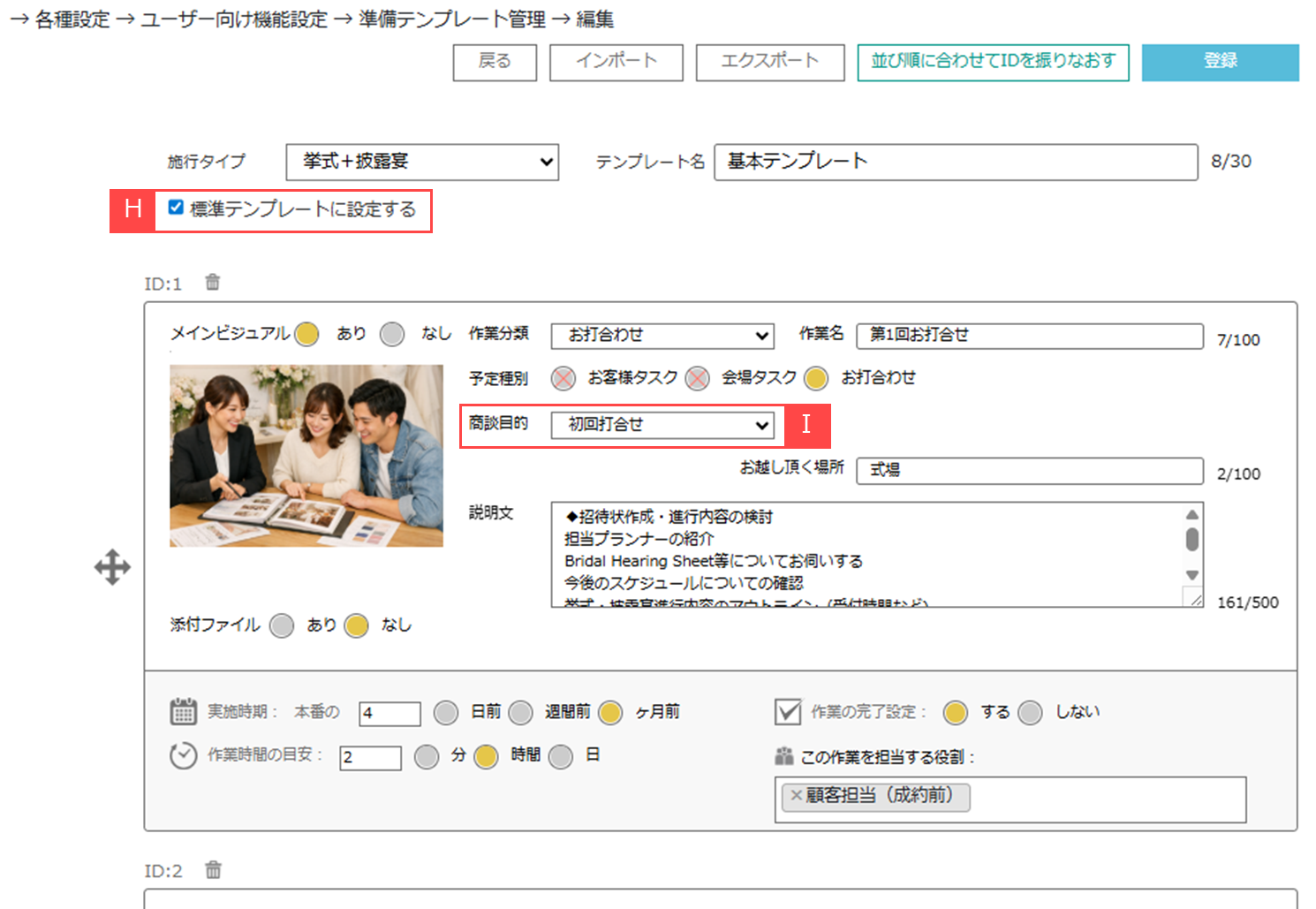Change the 商談目的 selection

pos(662,425)
